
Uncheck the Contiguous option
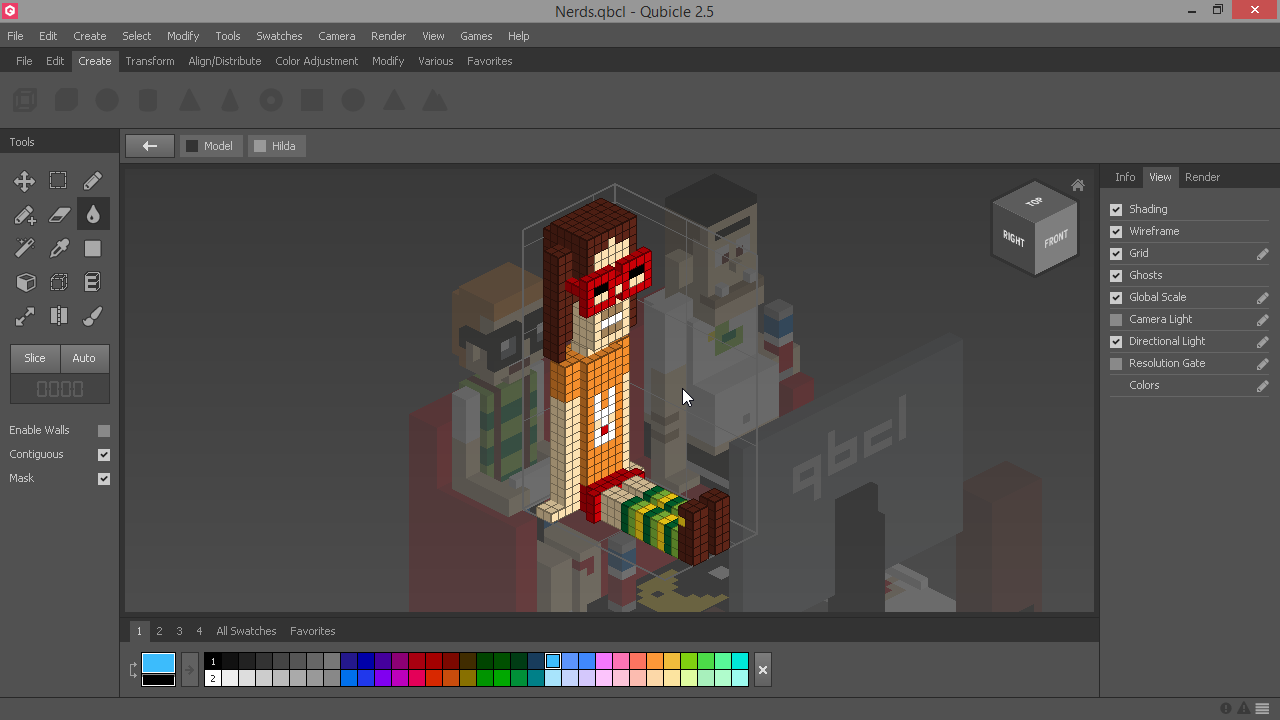(104, 455)
